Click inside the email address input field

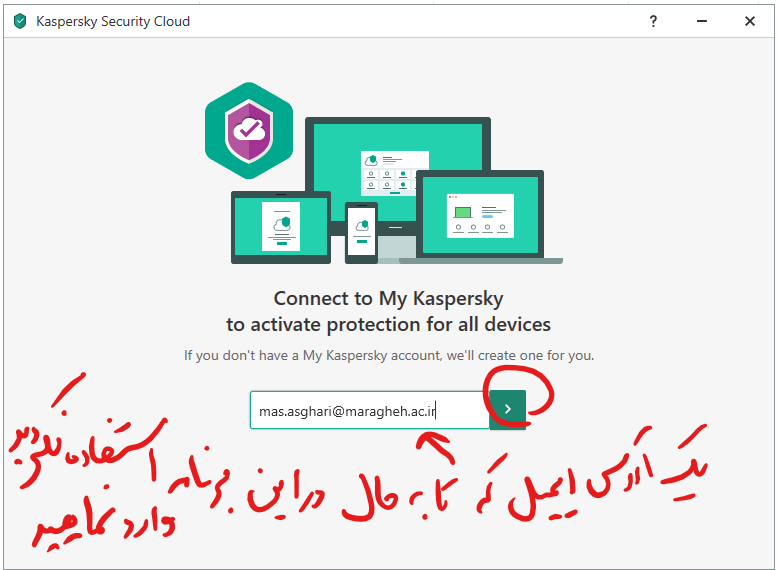[x=369, y=410]
